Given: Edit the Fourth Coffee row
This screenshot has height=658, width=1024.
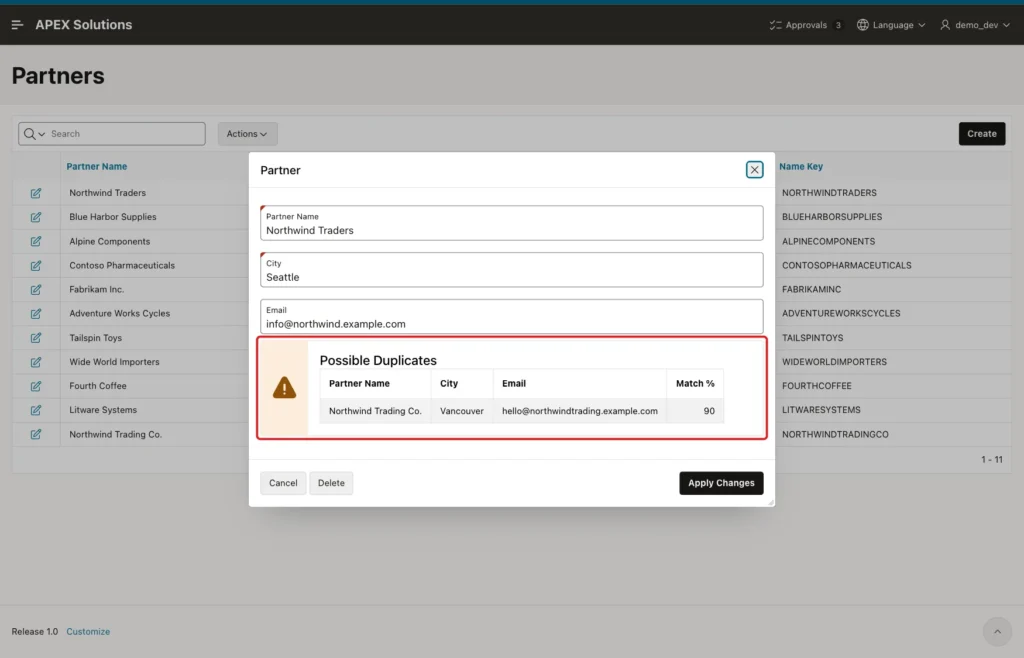Looking at the screenshot, I should (x=36, y=386).
